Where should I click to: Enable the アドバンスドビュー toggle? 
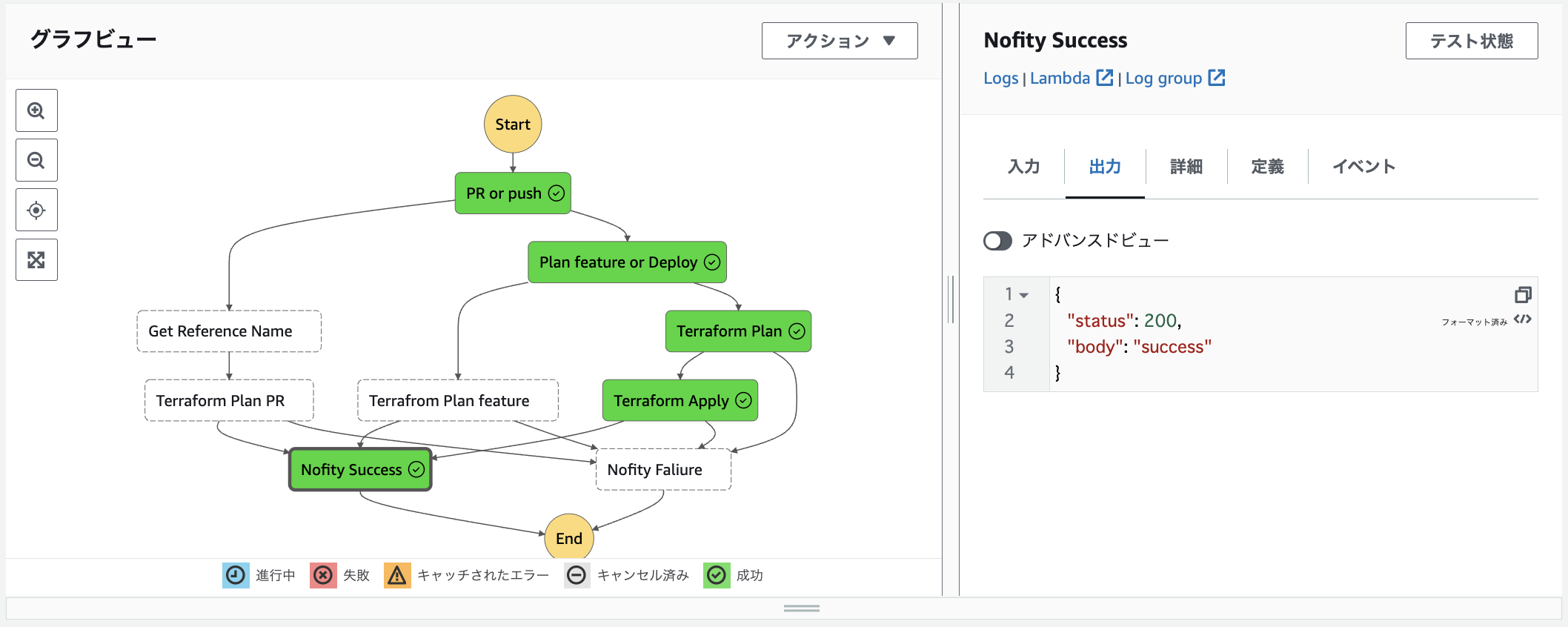(997, 241)
